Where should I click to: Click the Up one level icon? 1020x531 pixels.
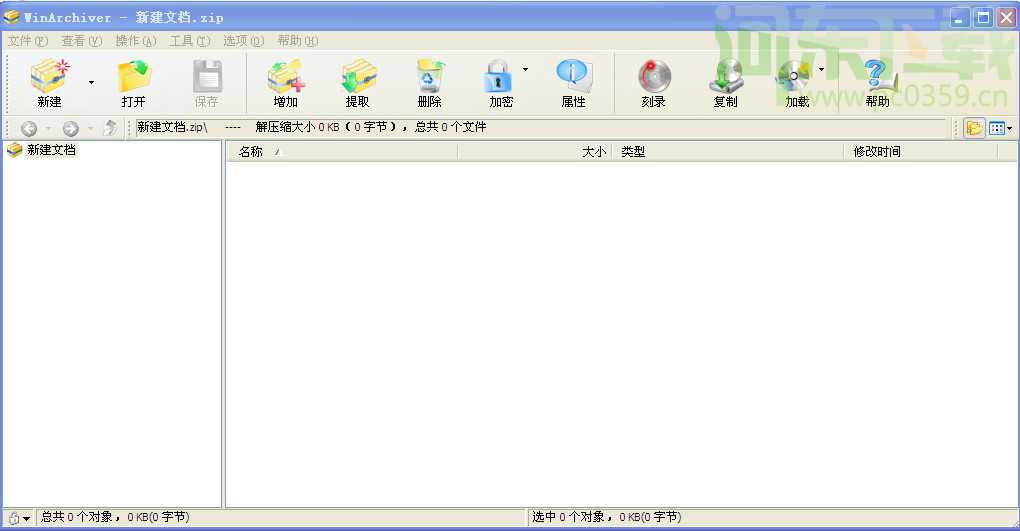point(111,128)
